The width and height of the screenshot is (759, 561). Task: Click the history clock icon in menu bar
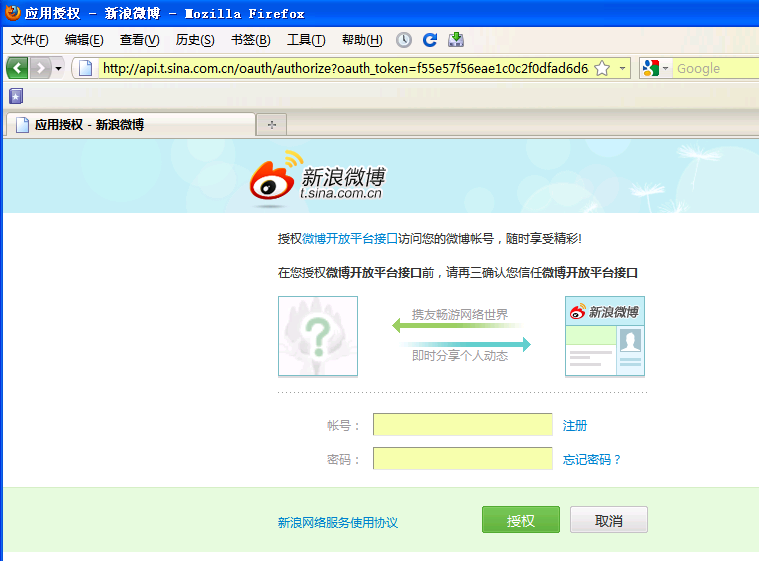coord(404,40)
